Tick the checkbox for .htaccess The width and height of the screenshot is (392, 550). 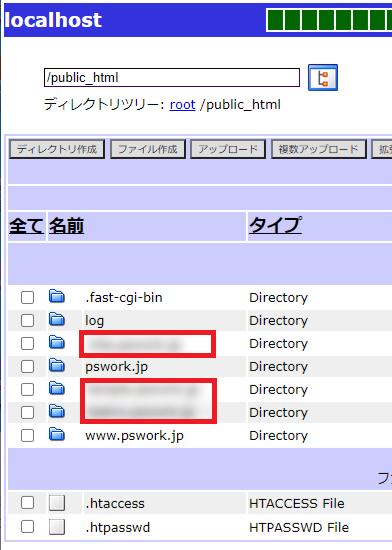click(27, 503)
